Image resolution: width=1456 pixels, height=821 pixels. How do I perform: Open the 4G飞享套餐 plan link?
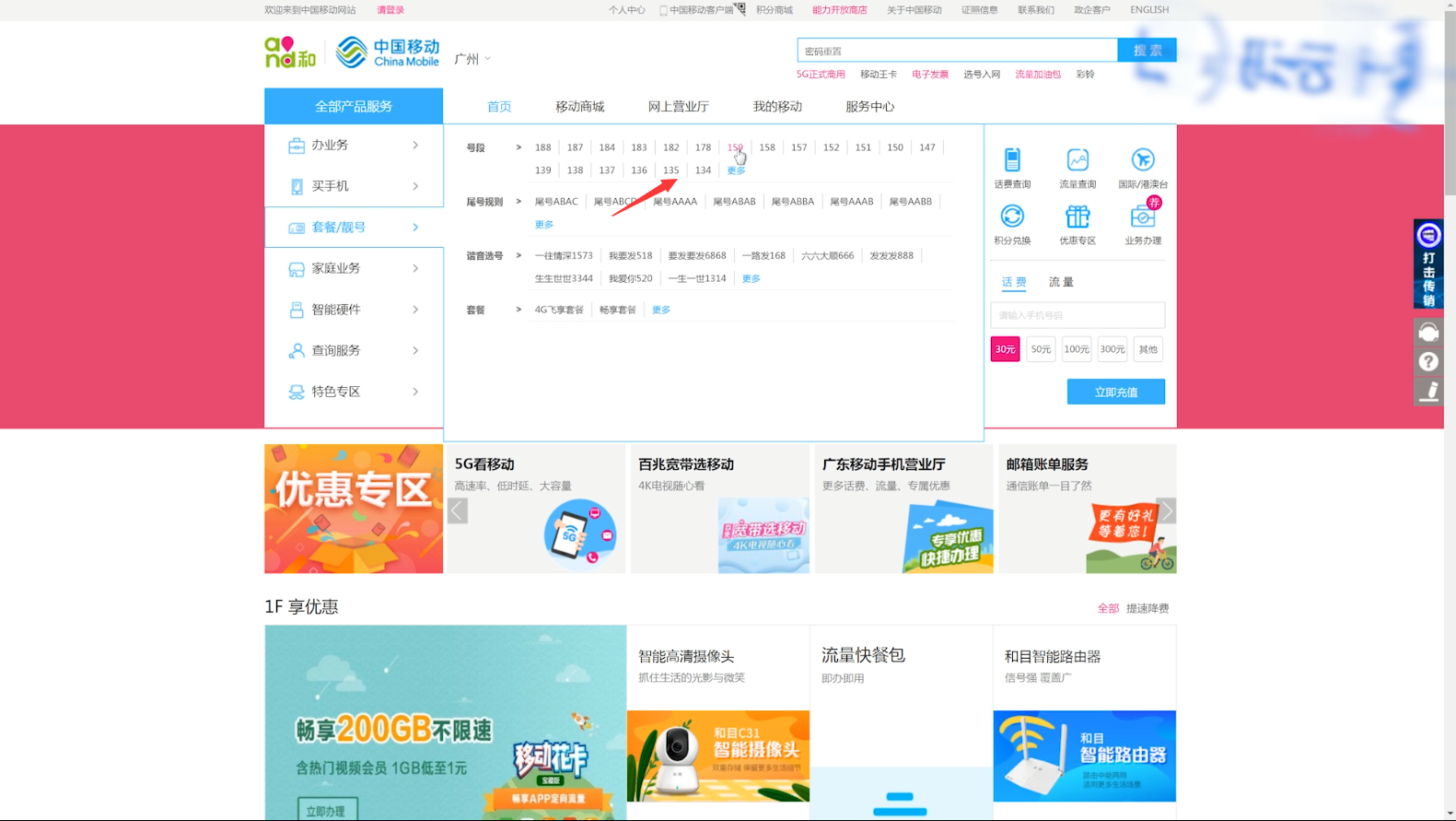click(x=559, y=310)
